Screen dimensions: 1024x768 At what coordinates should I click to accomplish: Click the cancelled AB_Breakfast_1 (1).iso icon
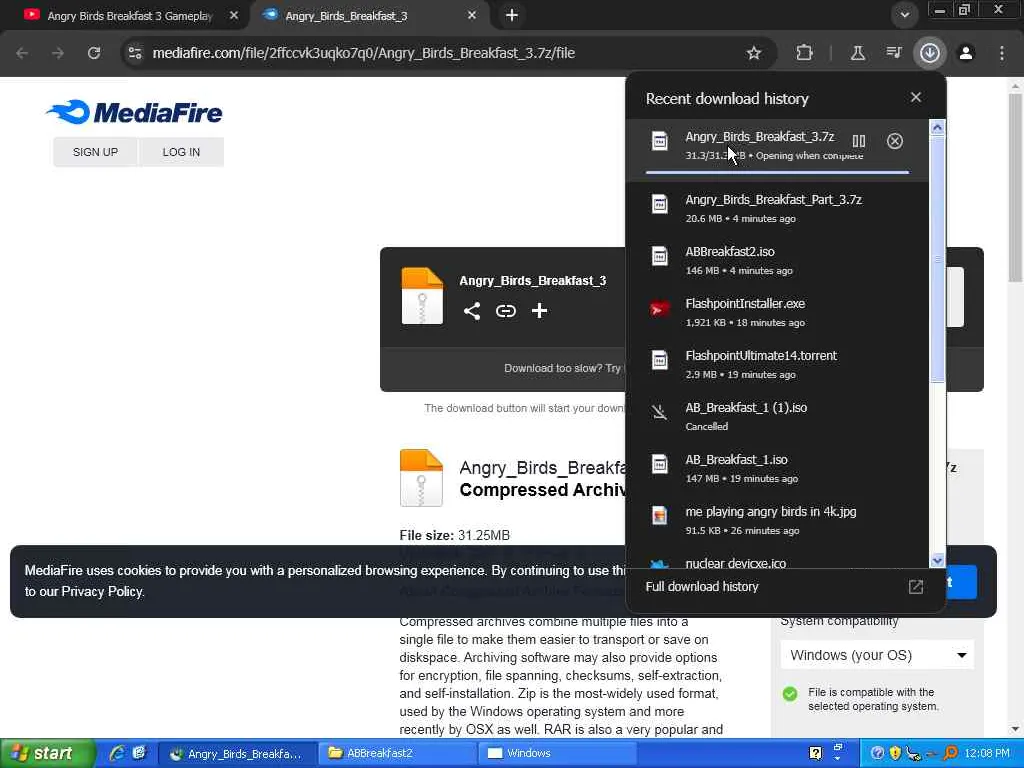coord(660,412)
